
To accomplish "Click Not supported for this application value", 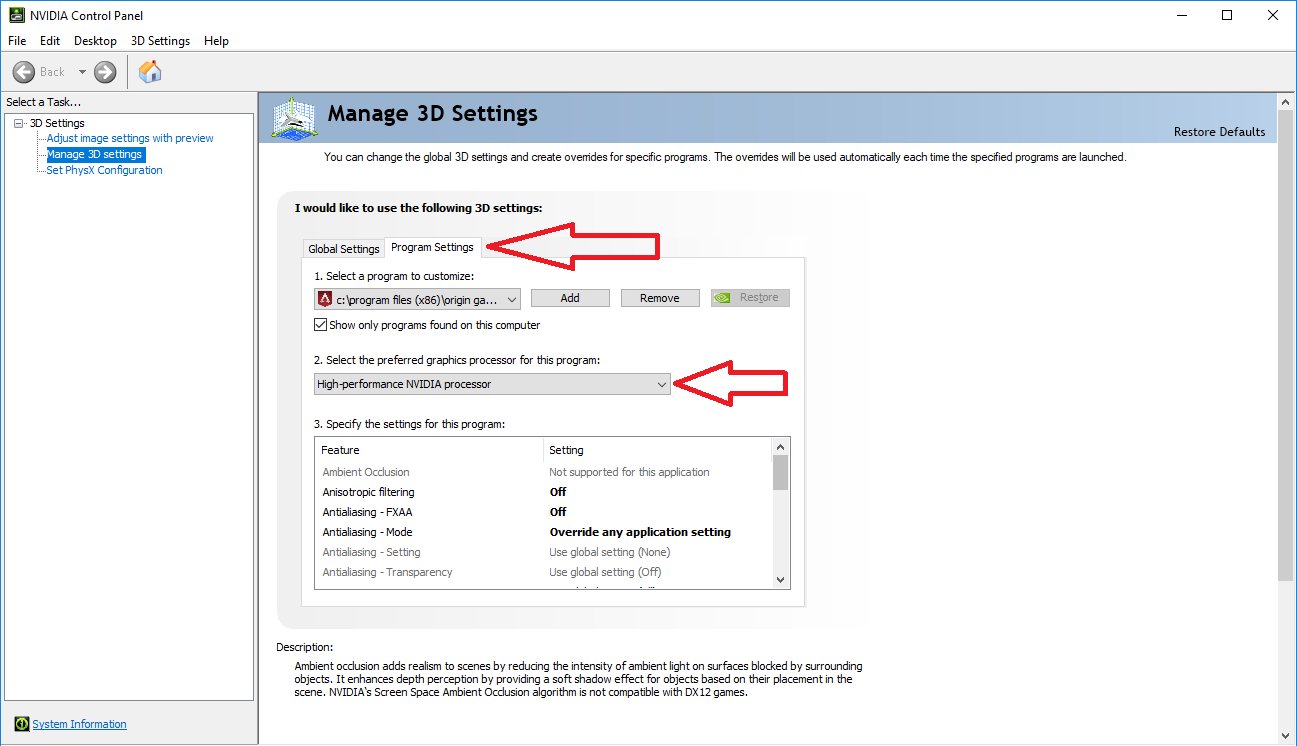I will (629, 472).
